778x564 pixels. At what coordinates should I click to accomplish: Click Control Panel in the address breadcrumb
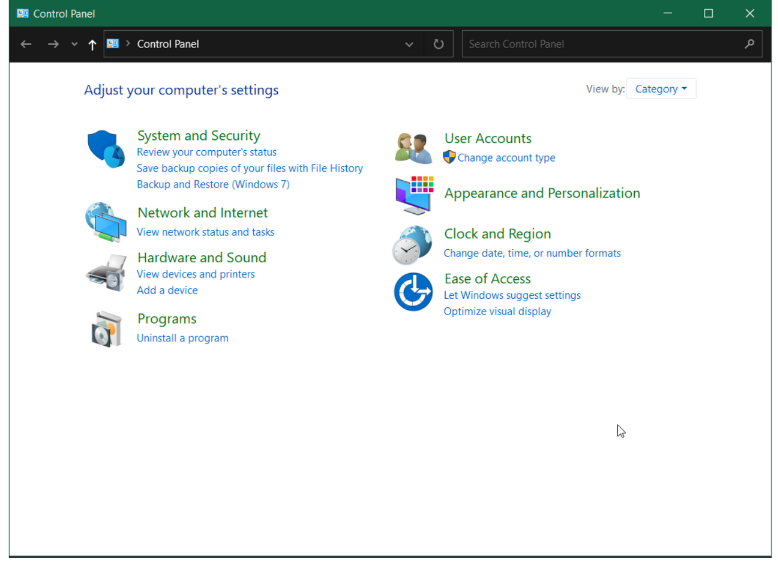point(168,44)
